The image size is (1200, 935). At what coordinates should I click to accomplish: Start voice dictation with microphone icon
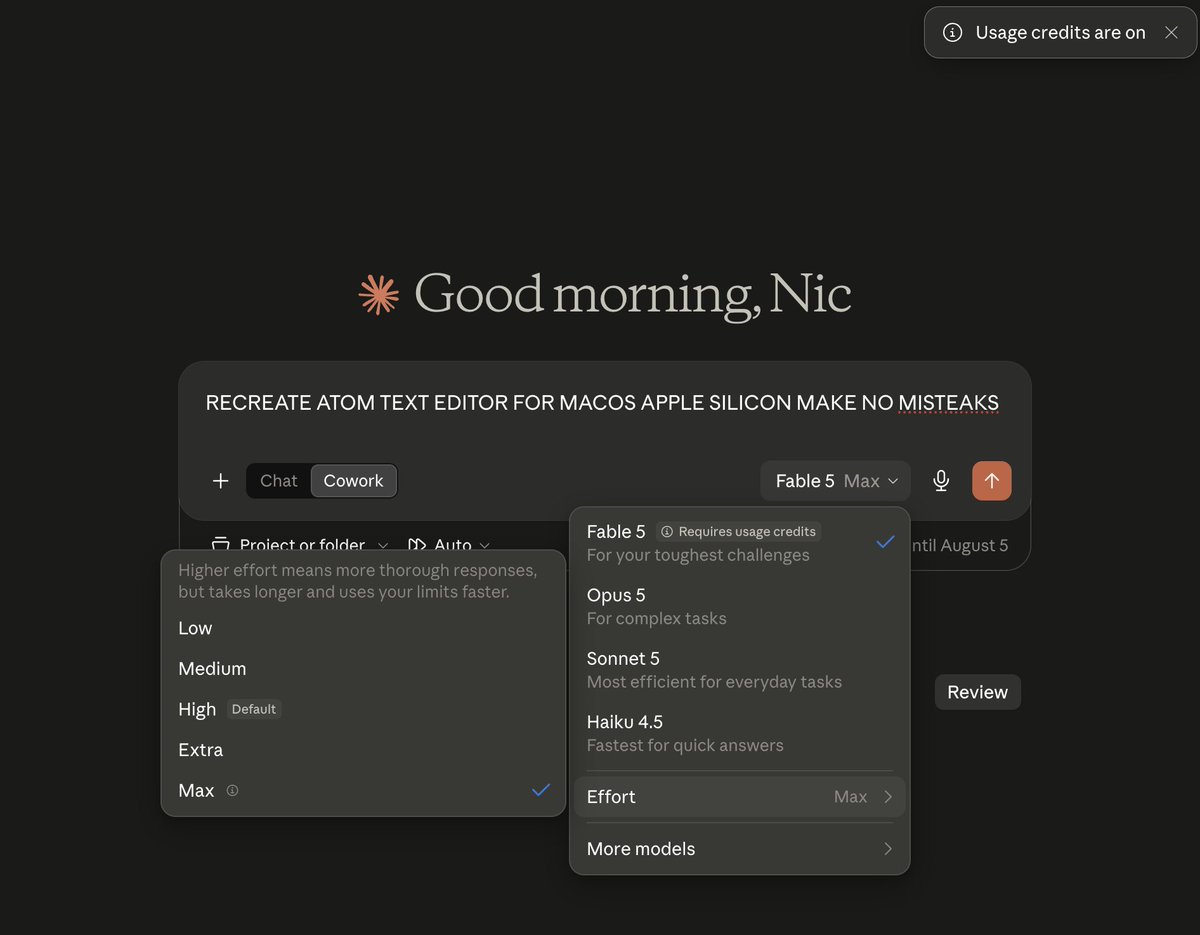(x=941, y=481)
